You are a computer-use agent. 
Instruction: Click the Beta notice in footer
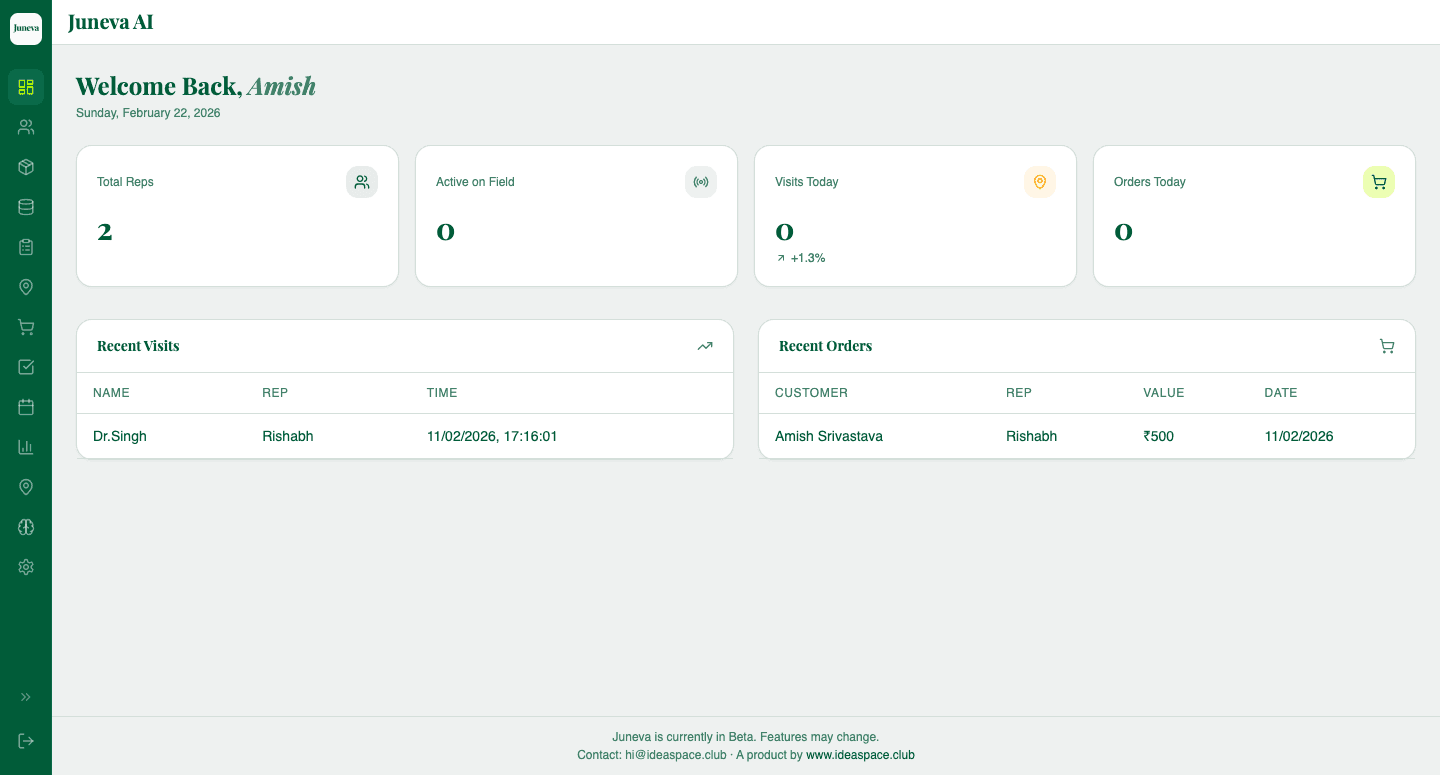pos(746,737)
